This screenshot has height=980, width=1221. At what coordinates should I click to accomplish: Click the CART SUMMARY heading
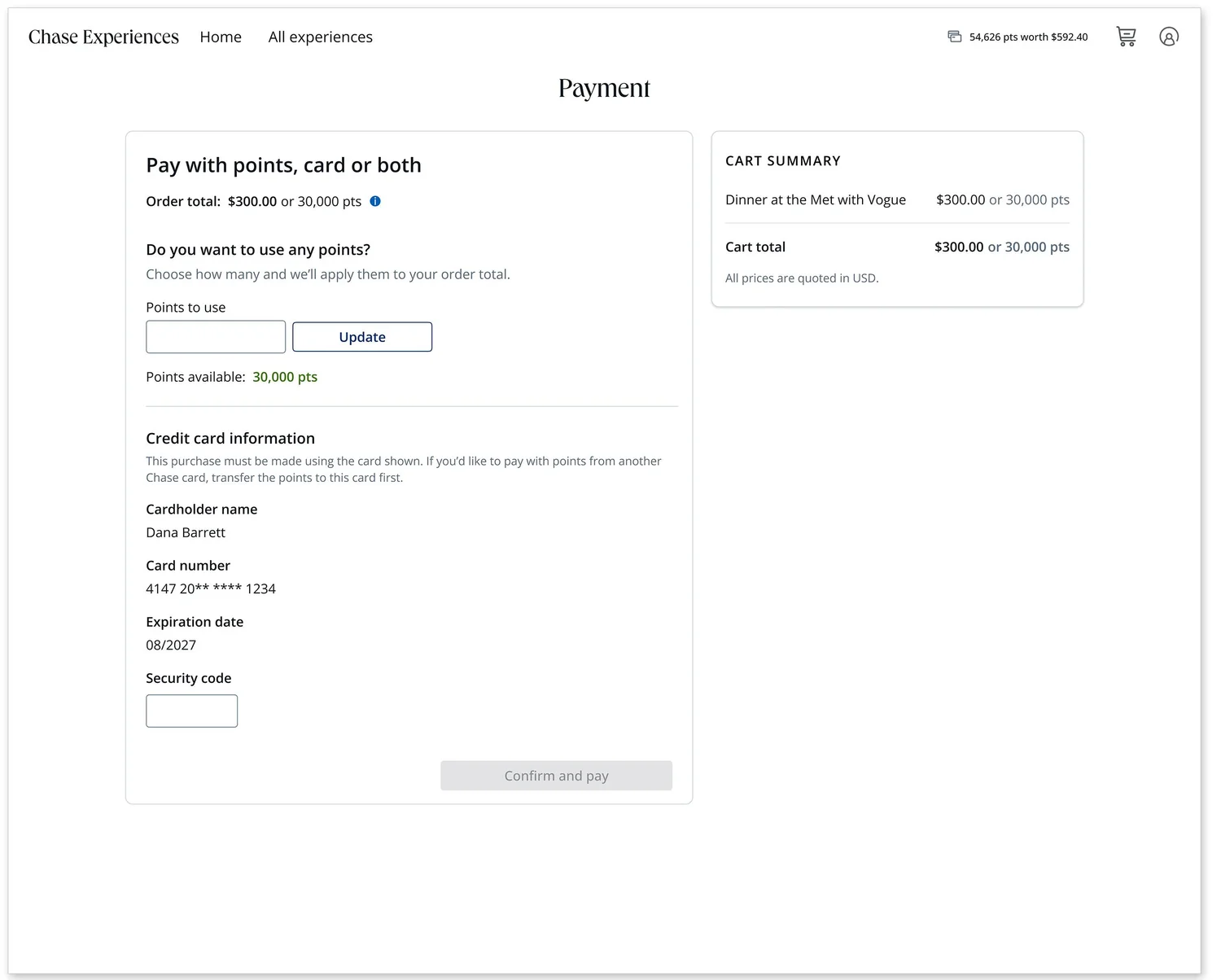[783, 161]
